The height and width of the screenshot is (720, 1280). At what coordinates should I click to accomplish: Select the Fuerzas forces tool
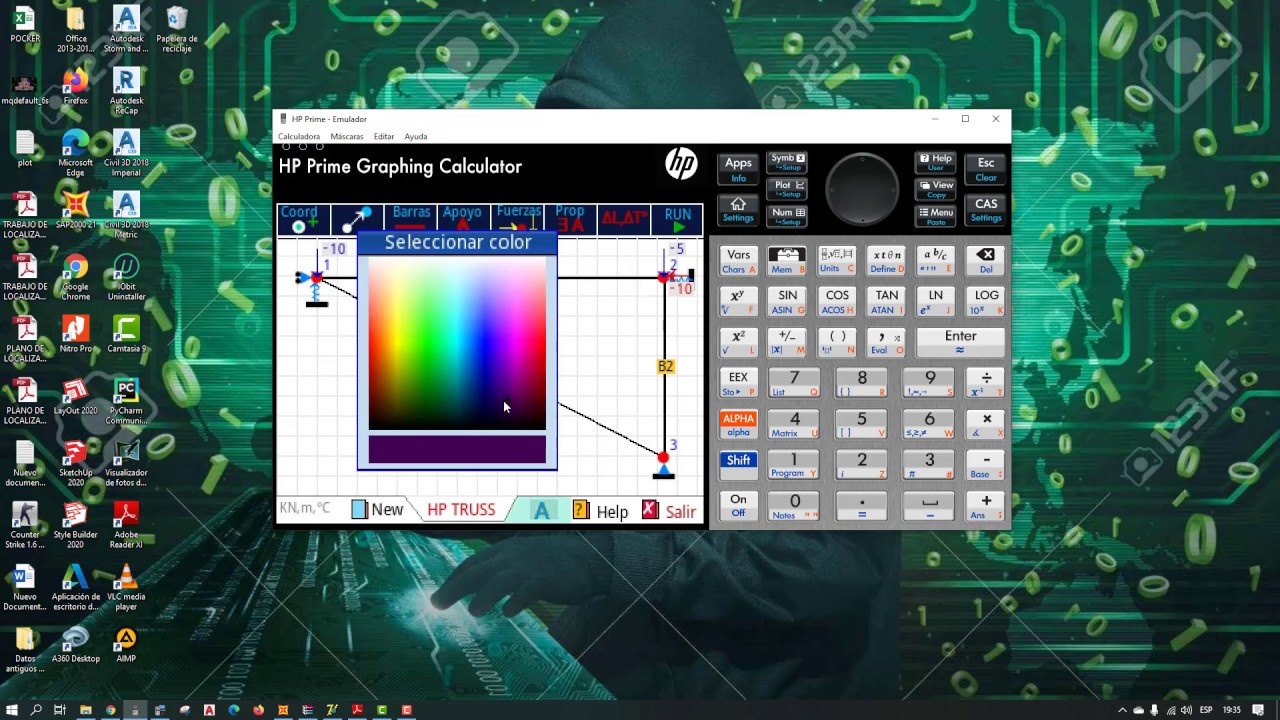click(518, 219)
